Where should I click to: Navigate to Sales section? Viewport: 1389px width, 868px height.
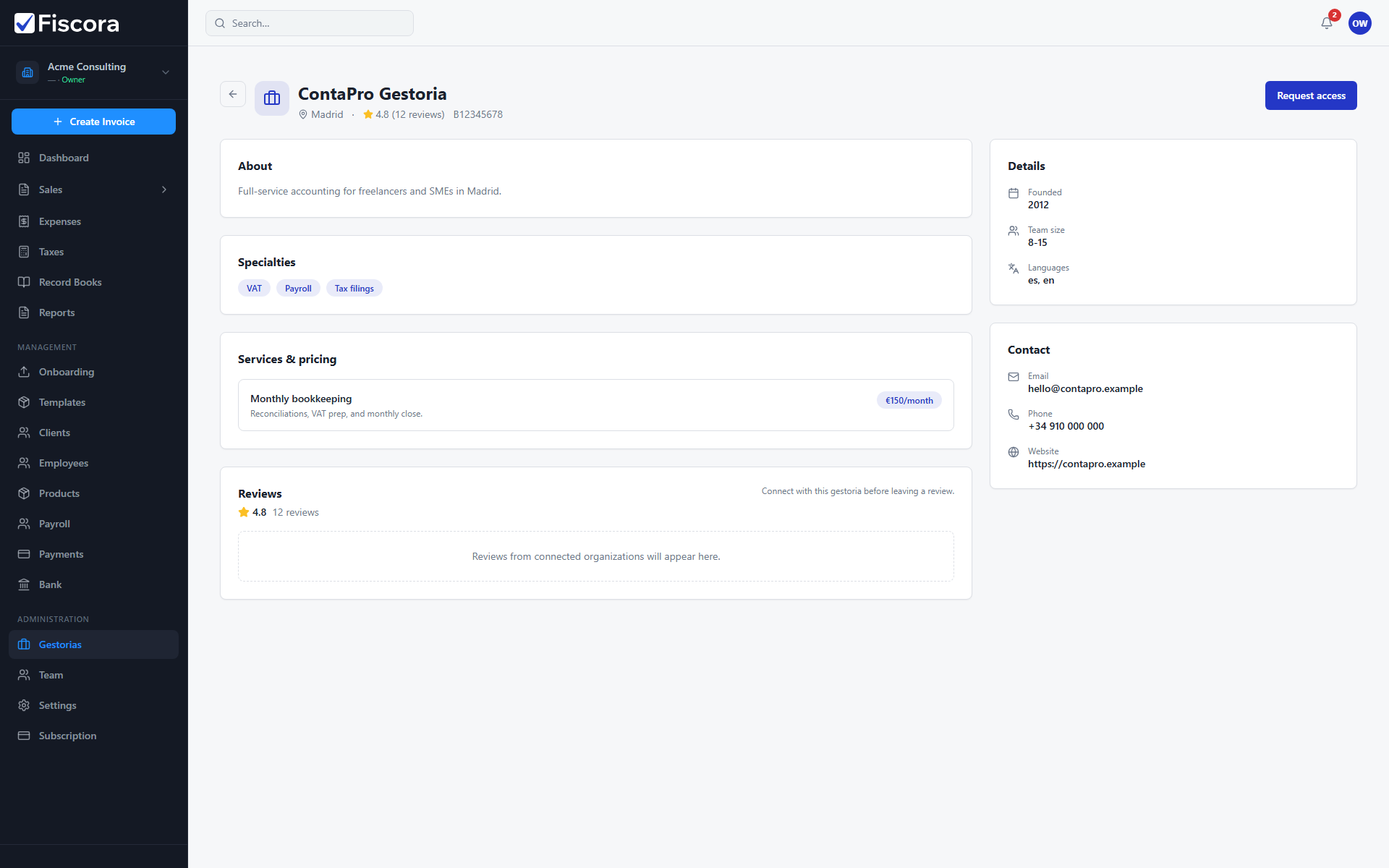coord(93,190)
